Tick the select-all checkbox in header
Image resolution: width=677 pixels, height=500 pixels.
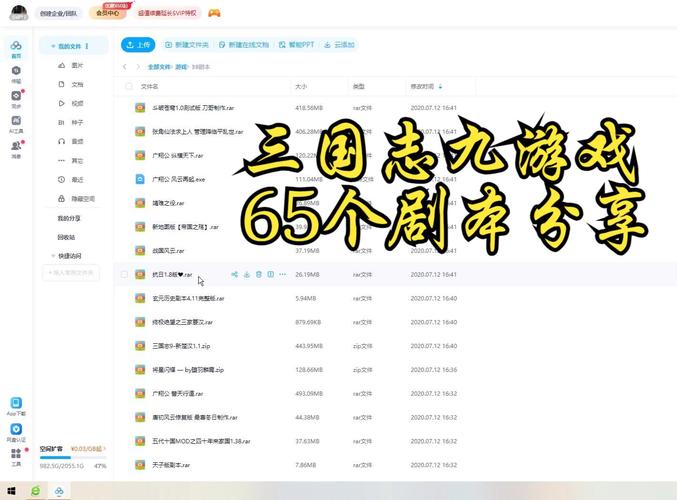click(128, 86)
